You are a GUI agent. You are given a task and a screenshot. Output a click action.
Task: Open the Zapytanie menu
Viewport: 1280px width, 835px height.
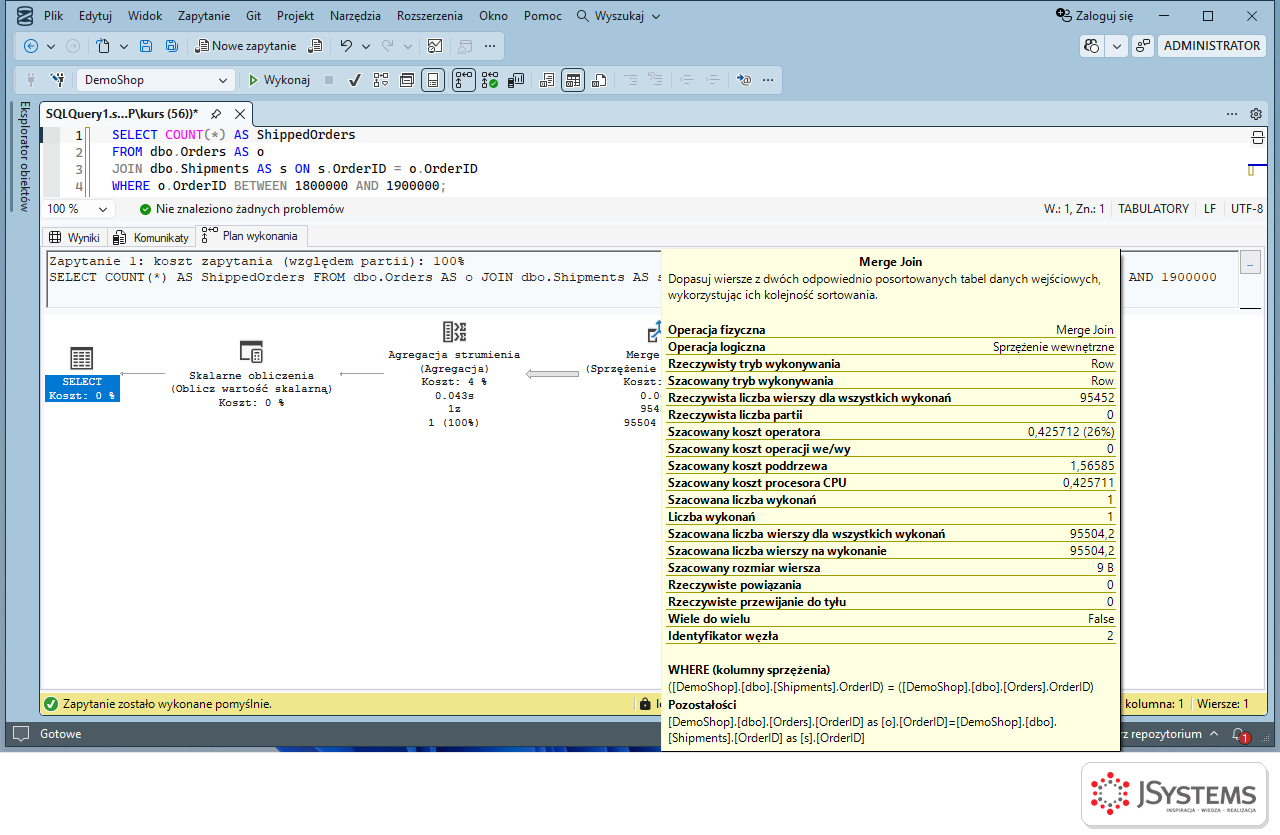(x=204, y=16)
